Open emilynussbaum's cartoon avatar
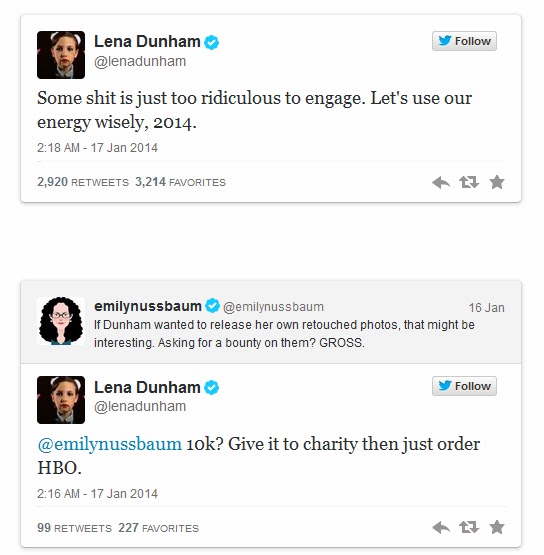 61,321
